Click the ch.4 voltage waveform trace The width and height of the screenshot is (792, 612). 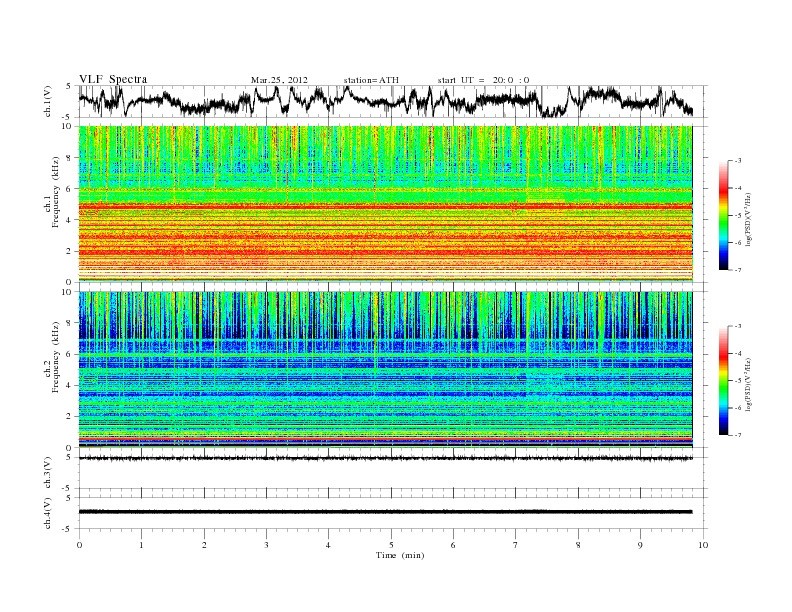[385, 512]
